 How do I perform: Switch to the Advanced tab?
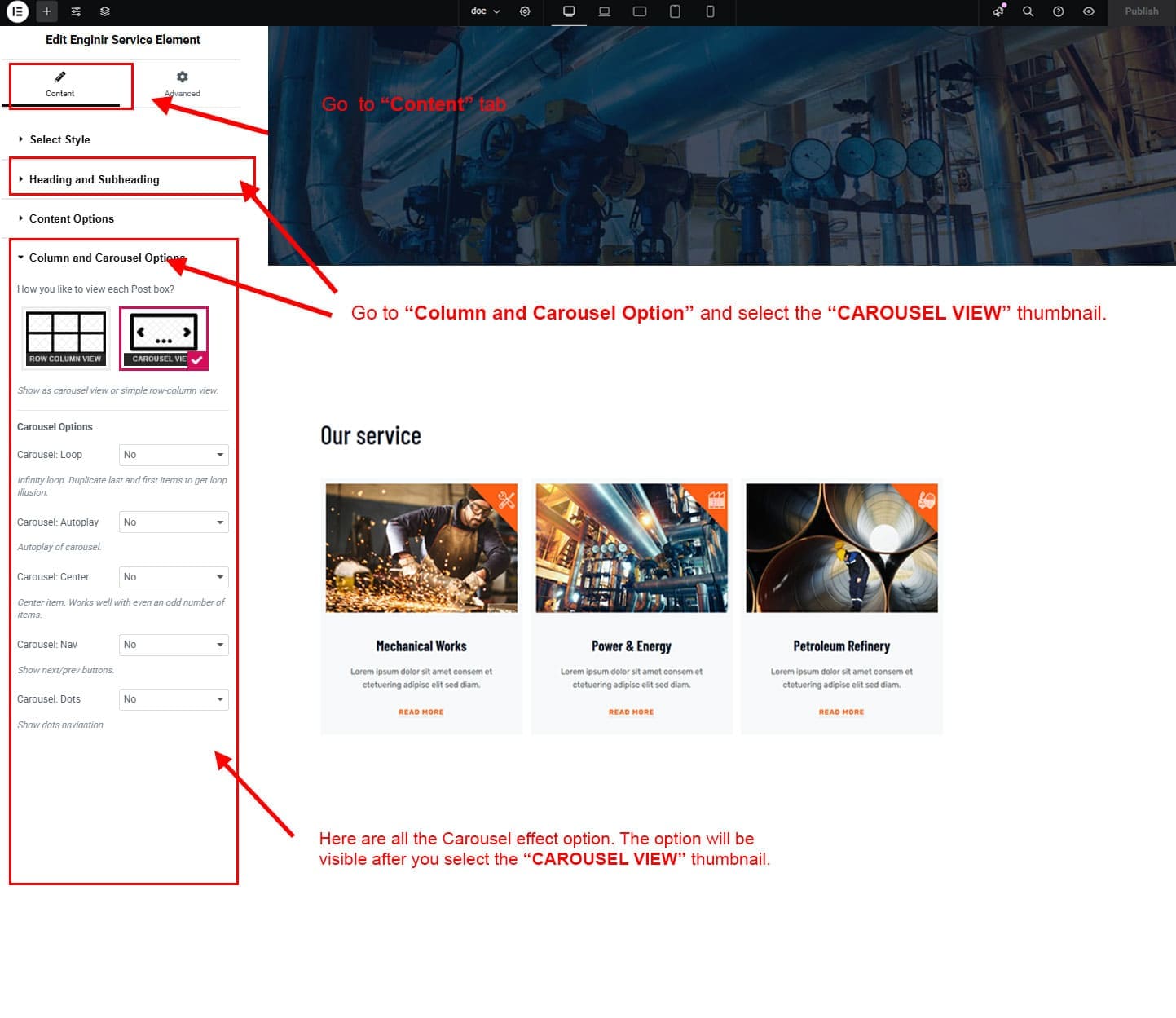click(x=182, y=83)
